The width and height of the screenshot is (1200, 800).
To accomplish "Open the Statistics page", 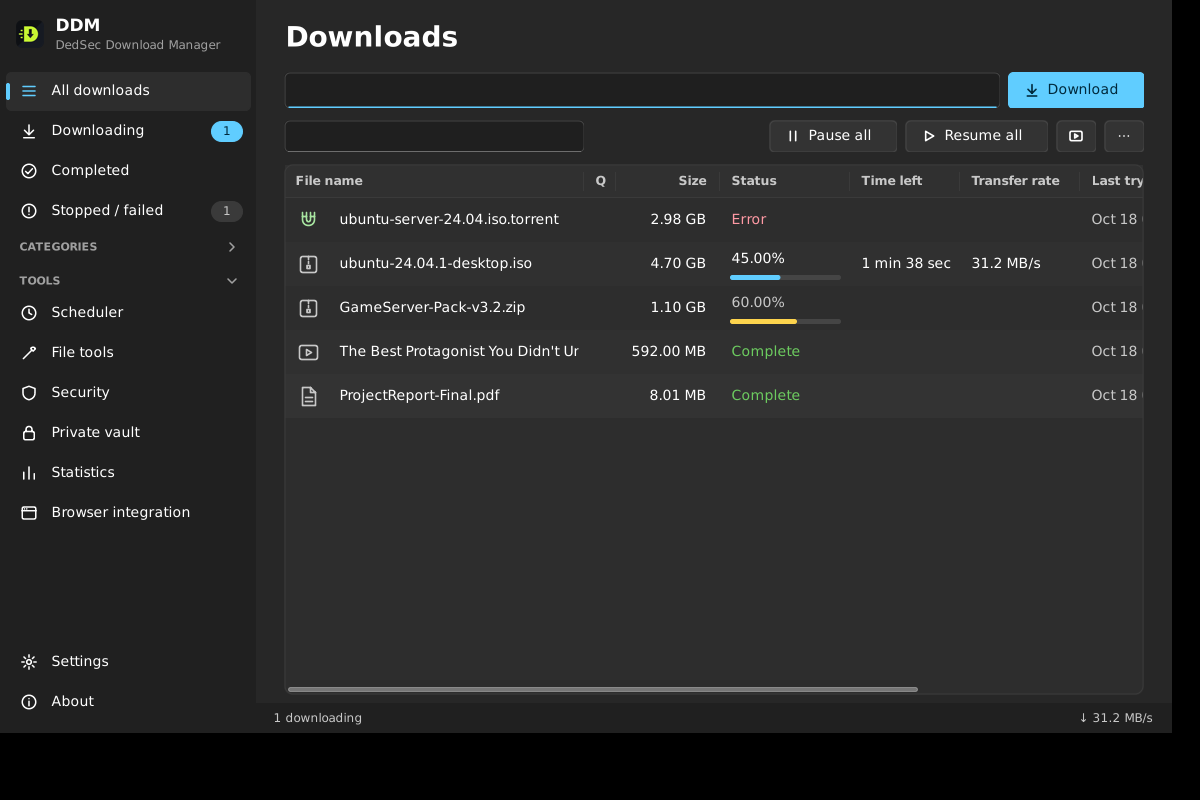I will (128, 473).
